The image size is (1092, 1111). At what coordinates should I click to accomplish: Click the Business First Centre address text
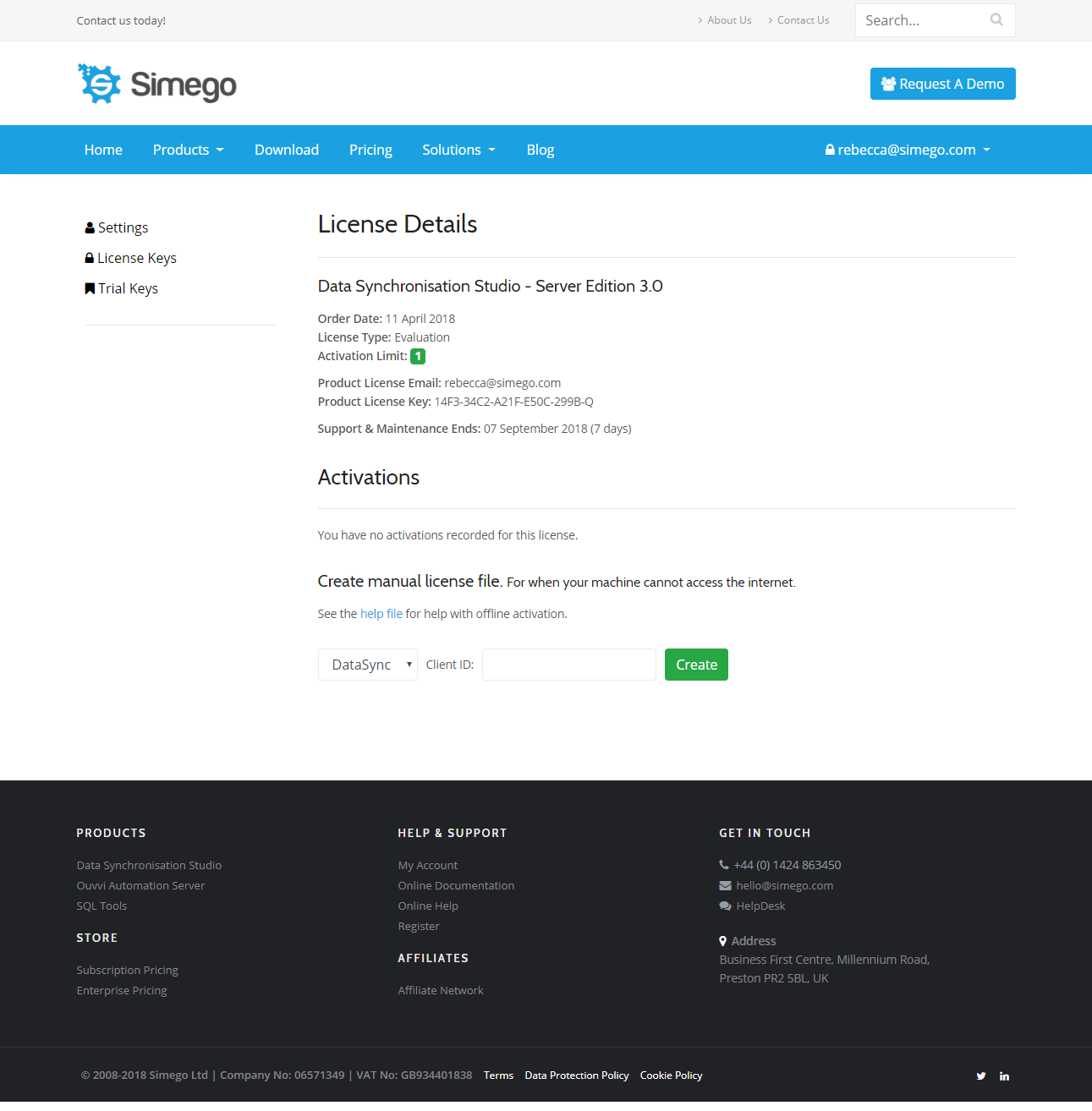coord(824,969)
